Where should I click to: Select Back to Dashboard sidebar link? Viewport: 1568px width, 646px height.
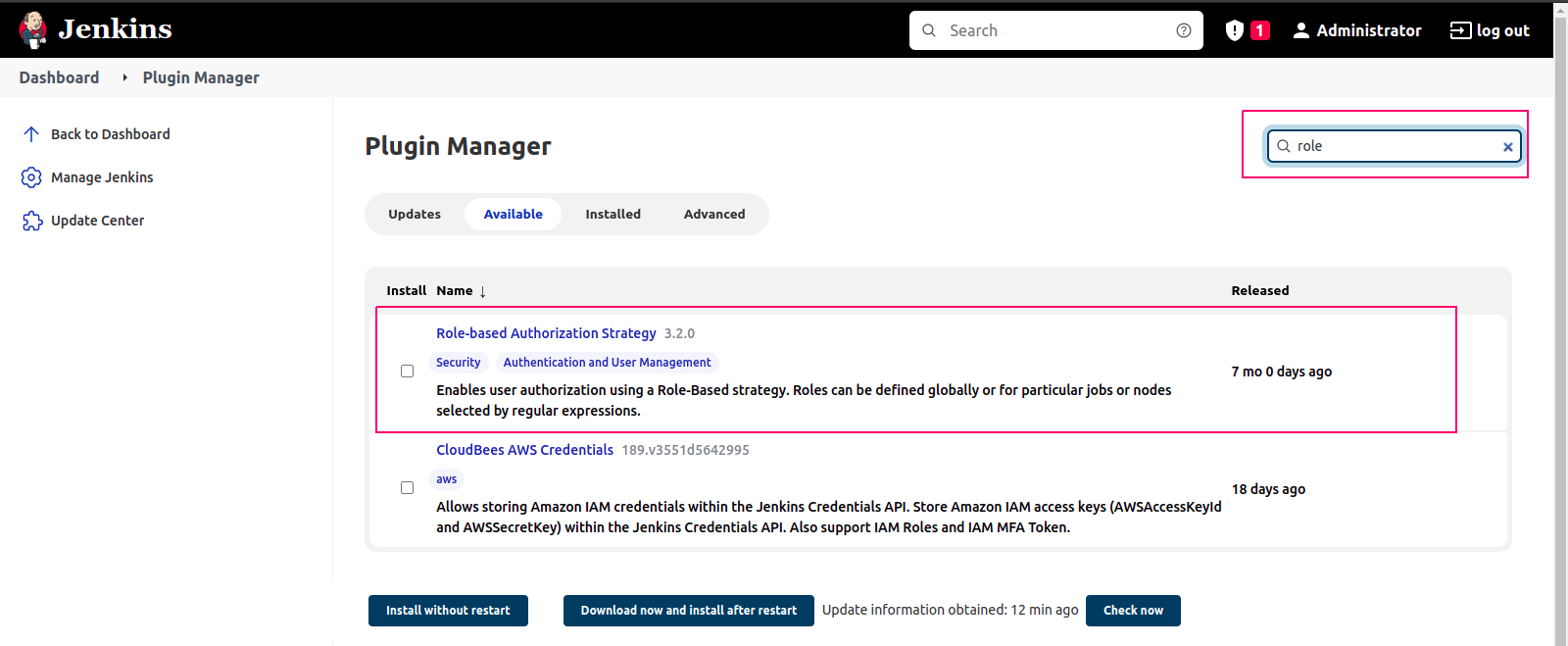tap(110, 134)
